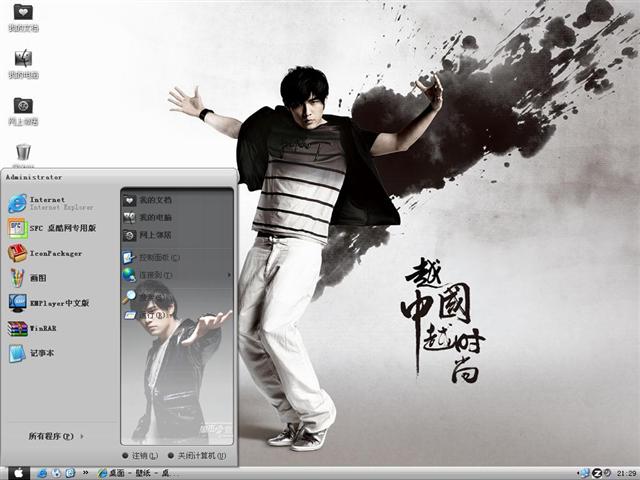Open the 我的电脑 desktop icon
This screenshot has width=640, height=480.
[23, 62]
